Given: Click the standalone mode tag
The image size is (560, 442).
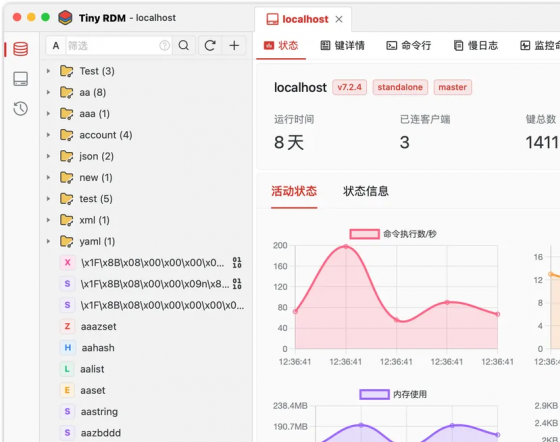Looking at the screenshot, I should [400, 87].
